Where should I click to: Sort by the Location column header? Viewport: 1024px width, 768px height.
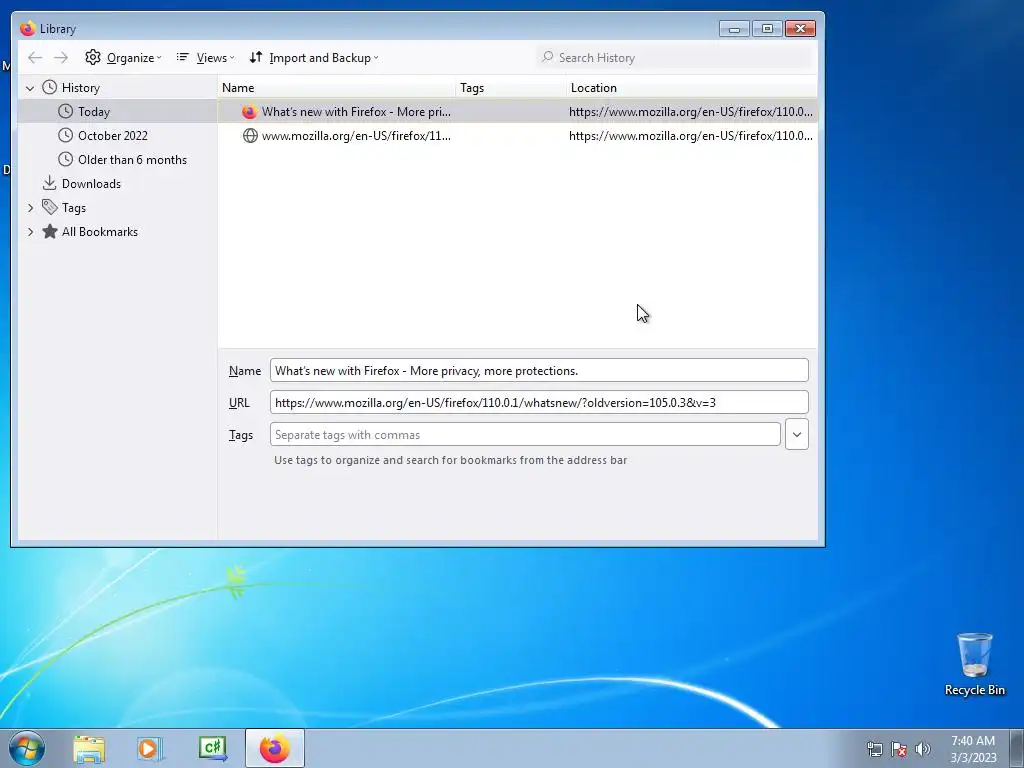692,88
